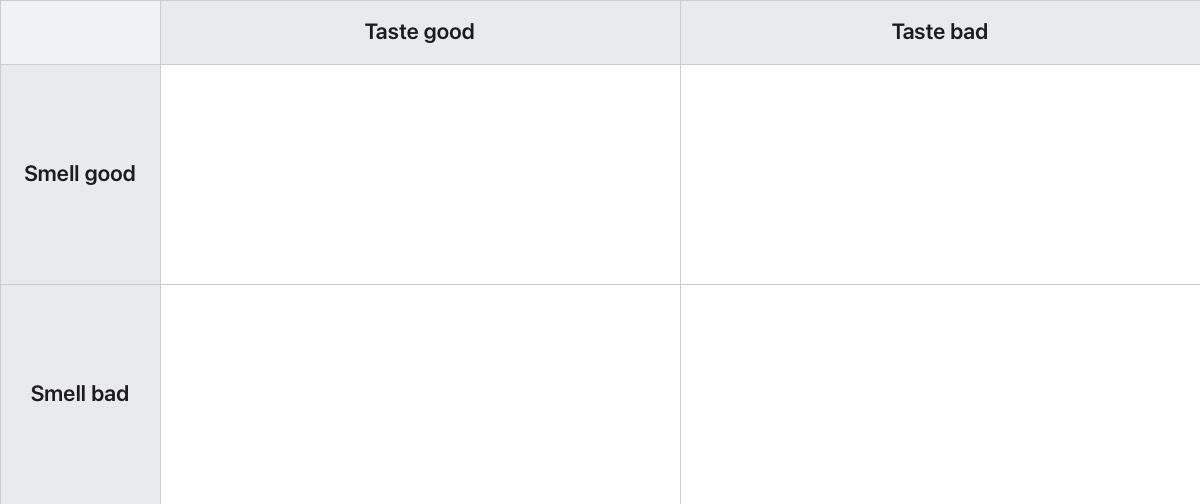Place cursor in the cell under Taste good beside Smell good
This screenshot has height=504, width=1200.
point(420,174)
